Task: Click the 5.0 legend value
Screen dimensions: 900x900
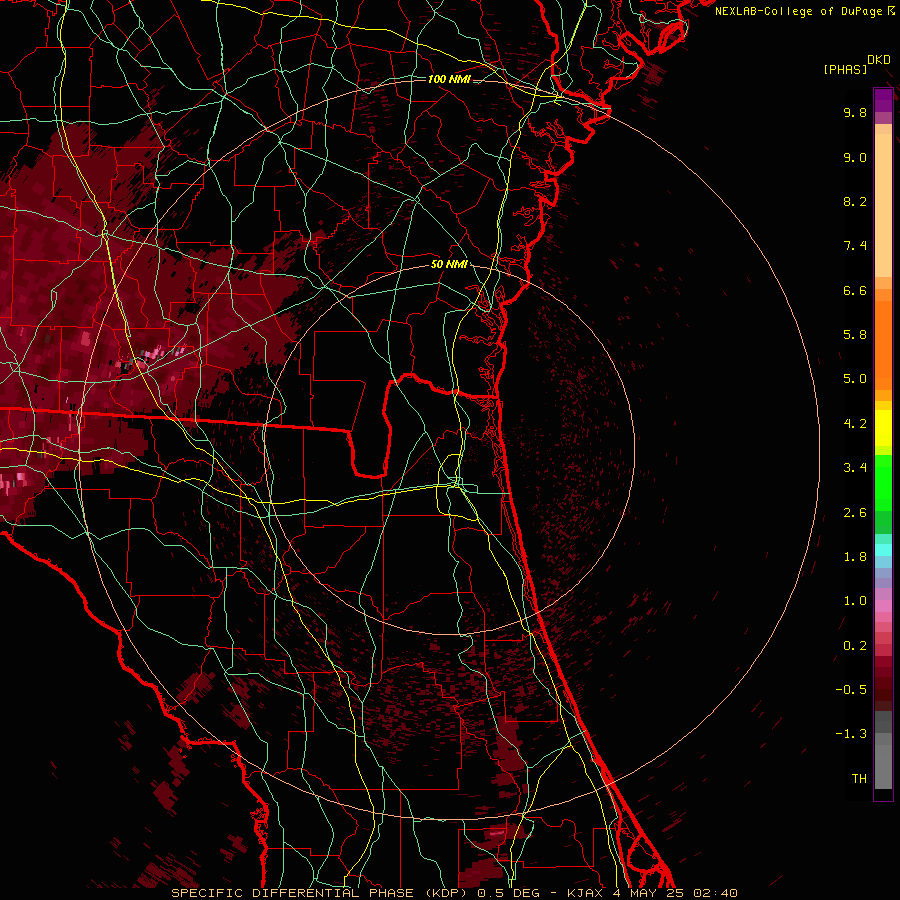Action: pos(855,379)
